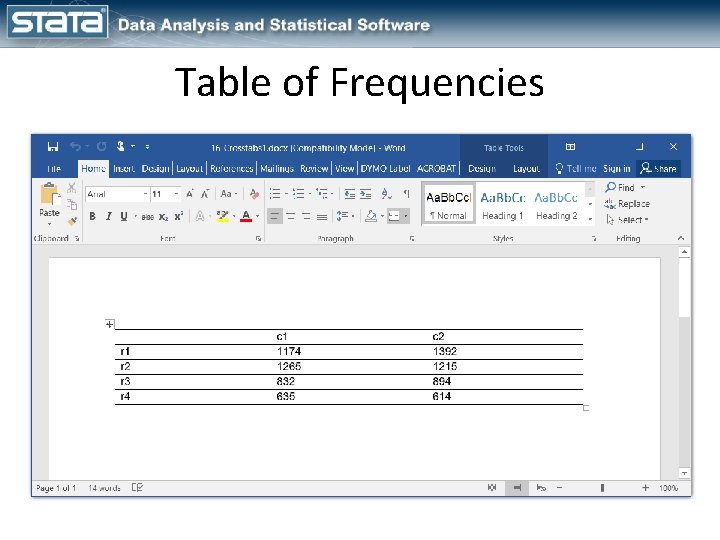Viewport: 720px width, 540px height.
Task: Click the Ribbon Display Options icon
Action: 570,146
